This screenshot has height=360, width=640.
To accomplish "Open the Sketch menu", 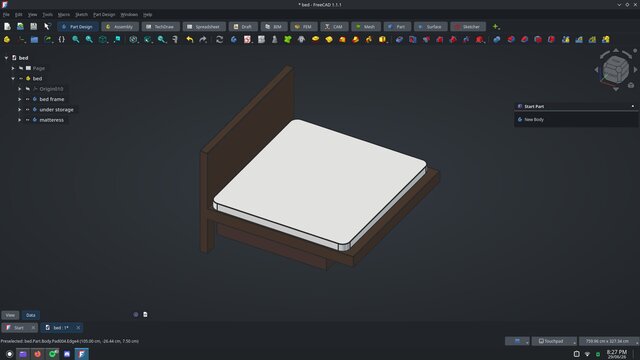I will (81, 15).
